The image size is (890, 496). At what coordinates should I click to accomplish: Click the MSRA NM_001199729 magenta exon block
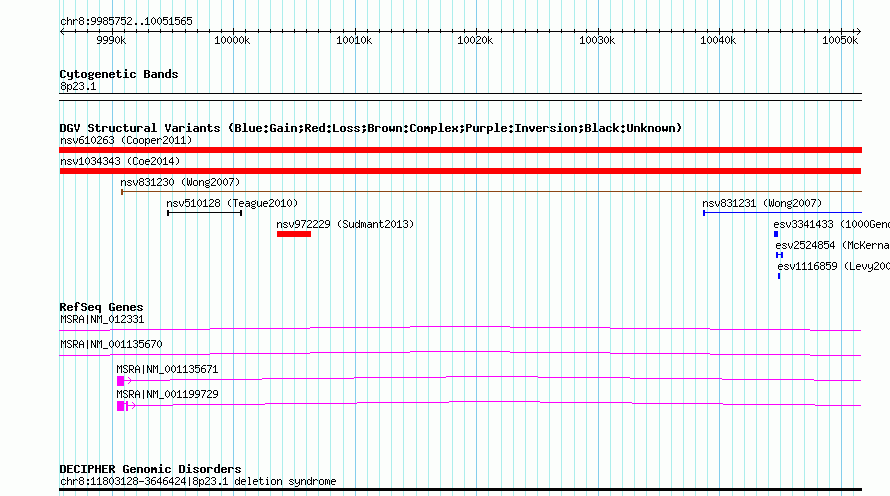tap(120, 406)
